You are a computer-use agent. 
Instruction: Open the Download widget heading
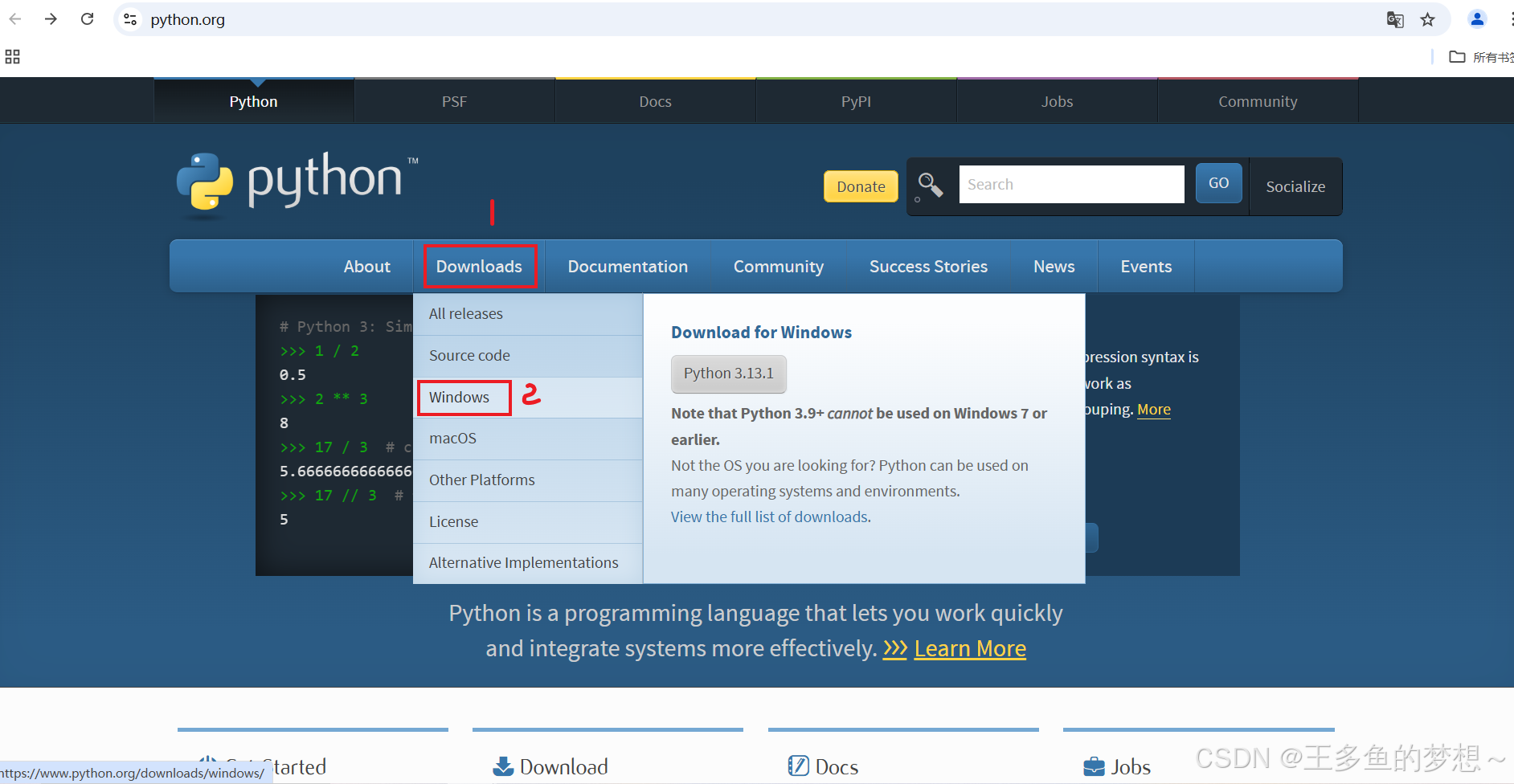563,767
